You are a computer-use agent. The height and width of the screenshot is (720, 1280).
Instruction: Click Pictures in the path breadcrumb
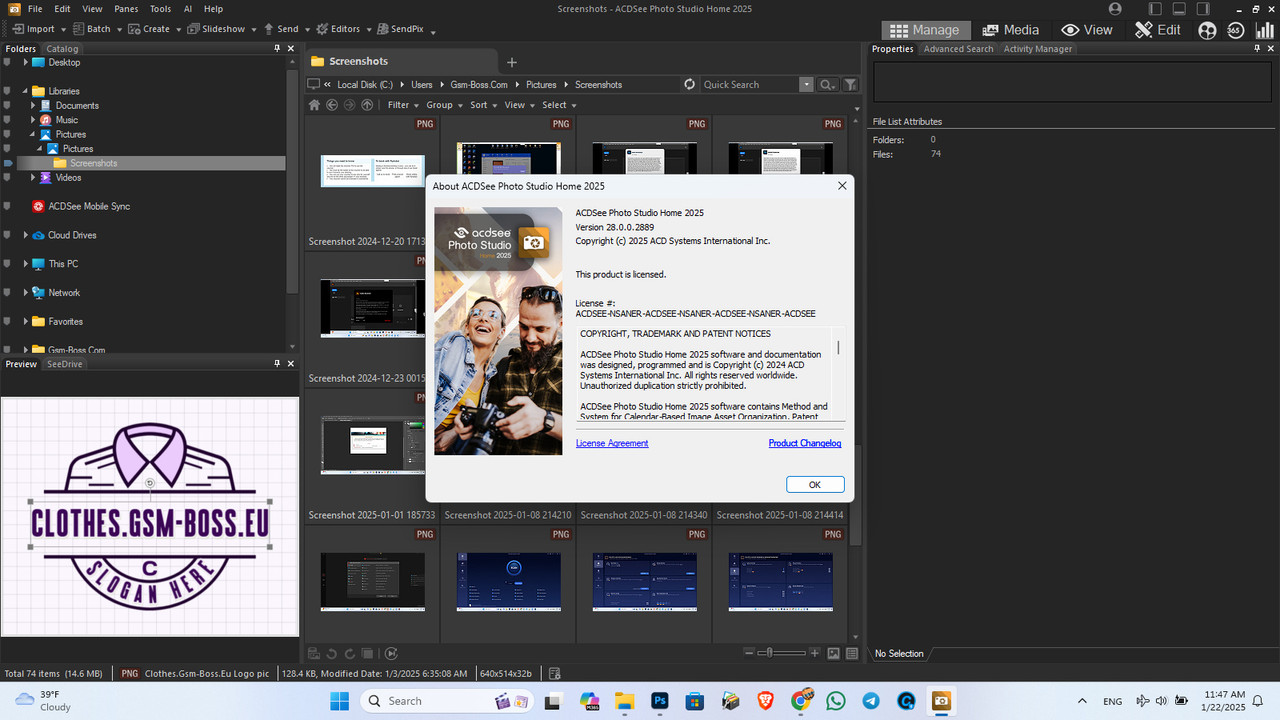click(541, 85)
